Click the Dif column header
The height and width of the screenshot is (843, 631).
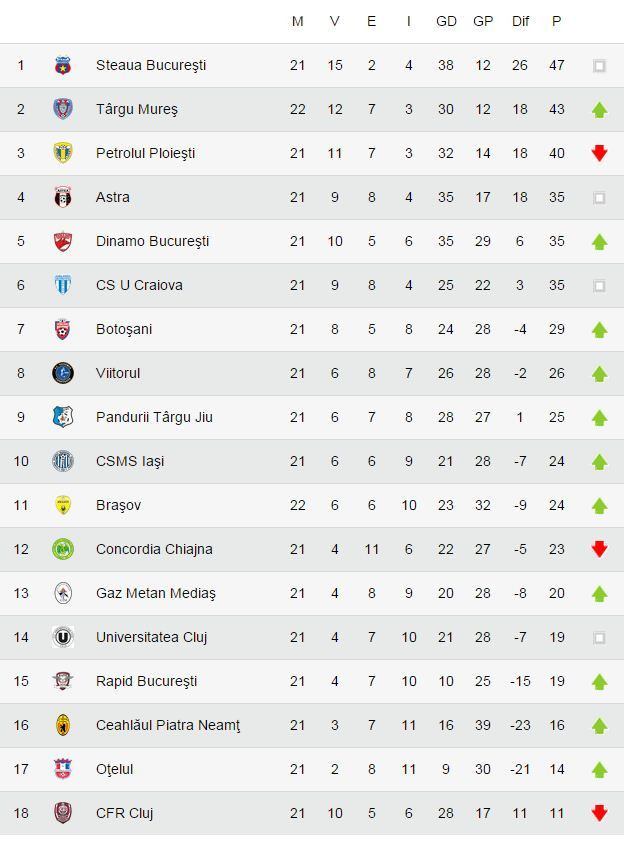click(520, 21)
